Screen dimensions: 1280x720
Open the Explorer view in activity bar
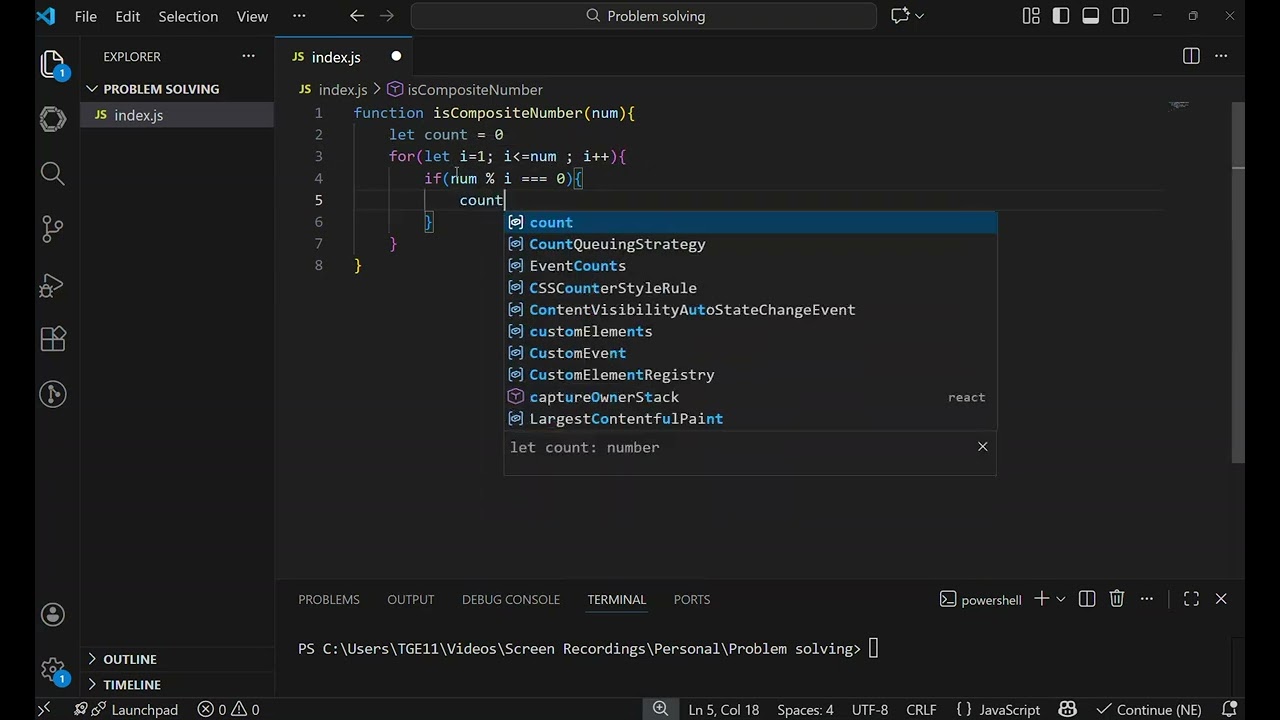pyautogui.click(x=53, y=65)
